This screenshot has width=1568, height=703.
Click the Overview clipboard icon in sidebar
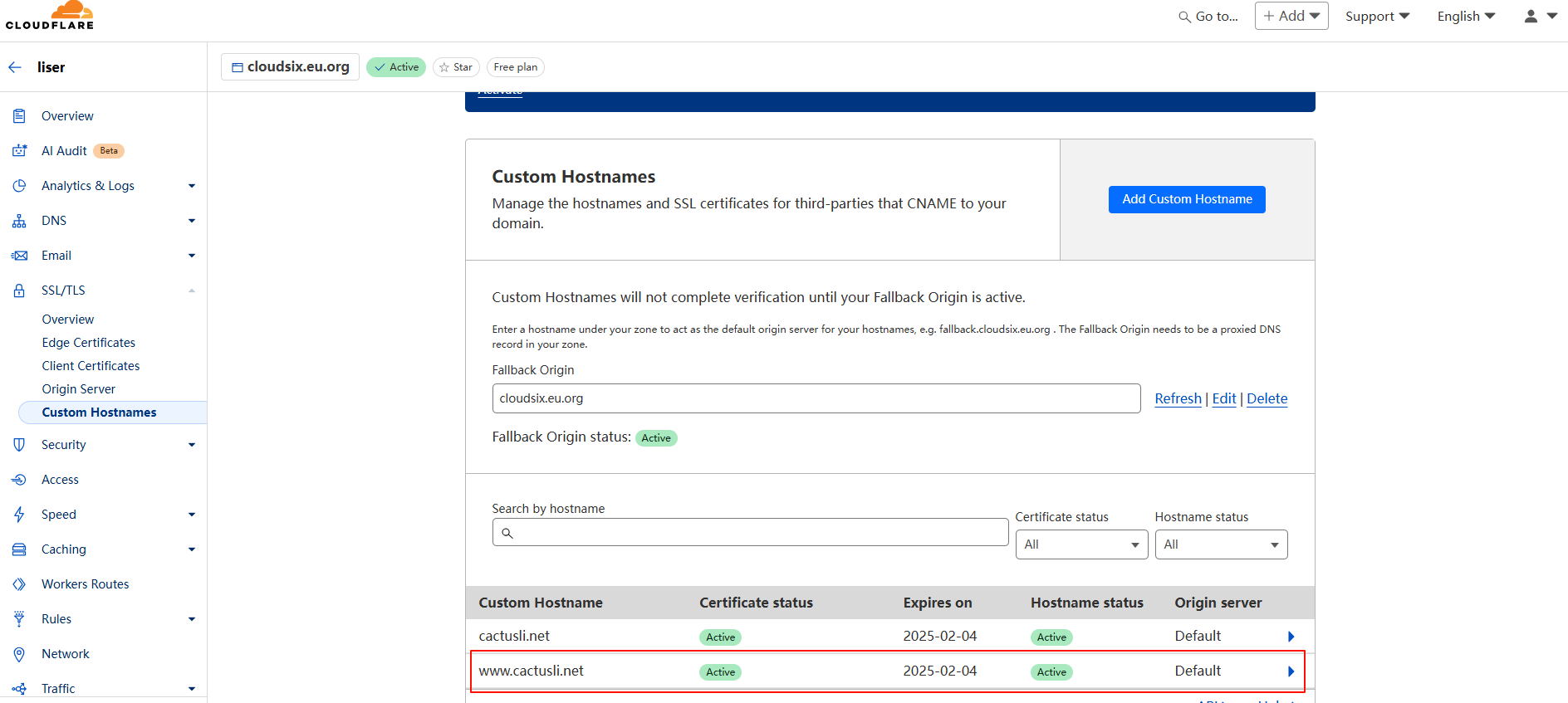(19, 116)
